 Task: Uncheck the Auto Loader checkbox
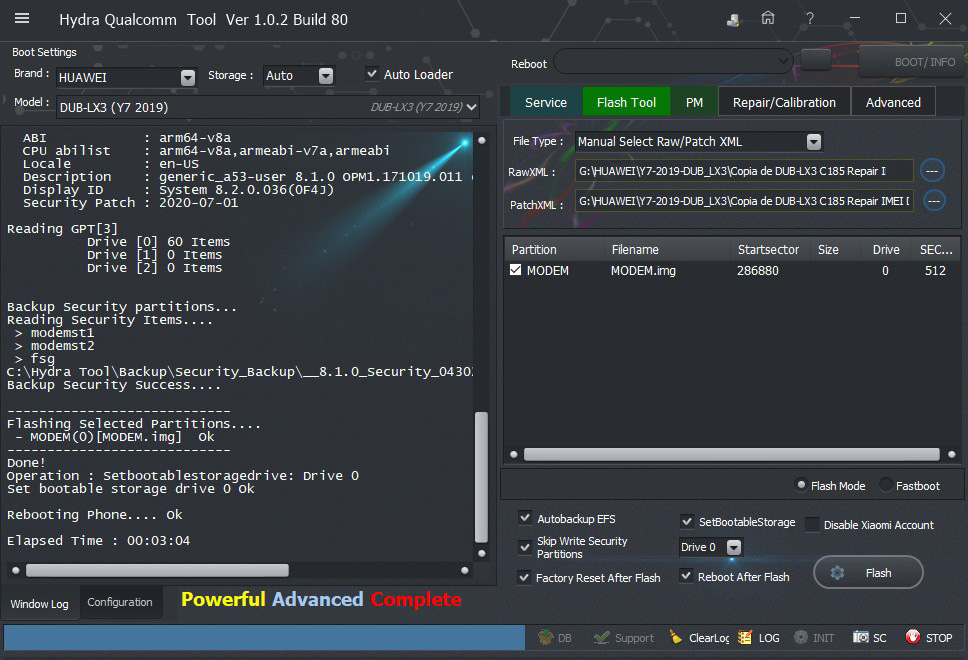click(372, 74)
